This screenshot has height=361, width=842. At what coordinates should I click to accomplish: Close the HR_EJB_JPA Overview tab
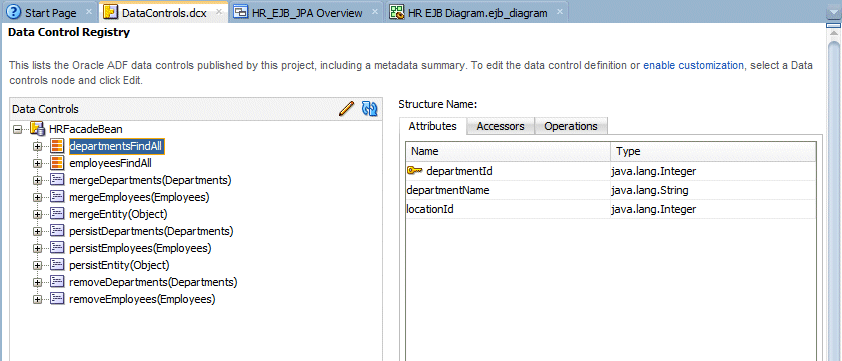coord(375,12)
